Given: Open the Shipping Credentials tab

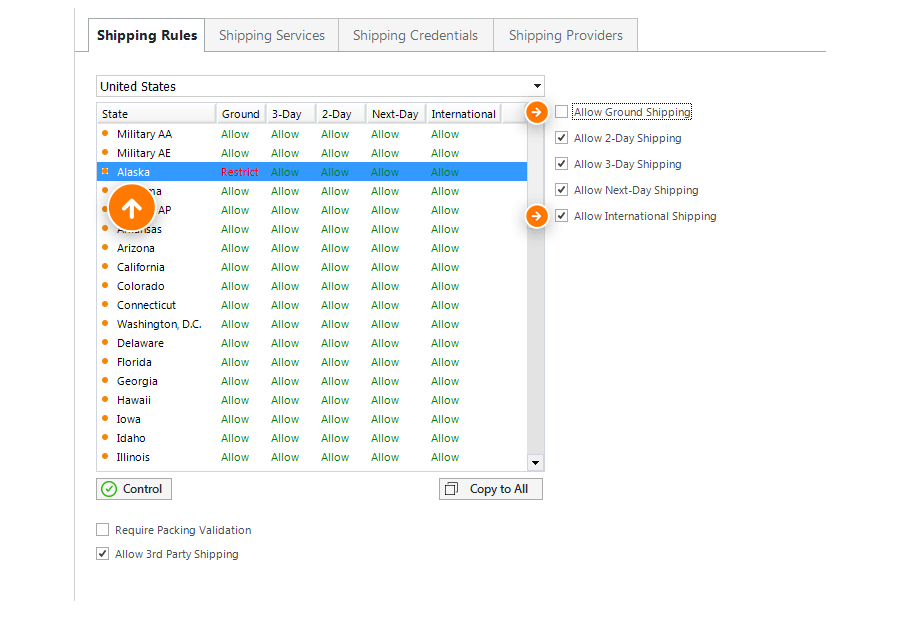Looking at the screenshot, I should (415, 35).
